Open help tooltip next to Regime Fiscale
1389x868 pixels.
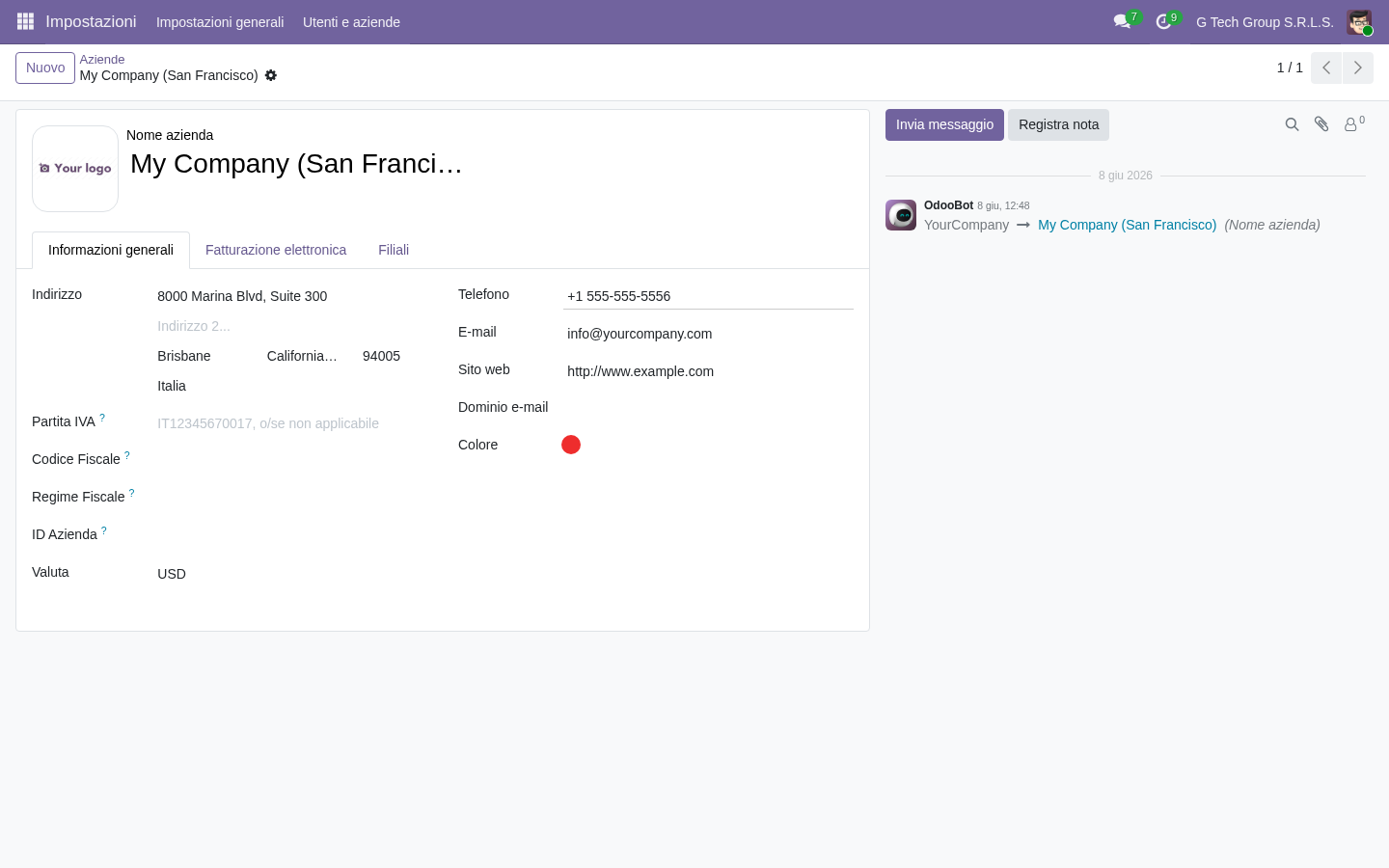coord(132,493)
